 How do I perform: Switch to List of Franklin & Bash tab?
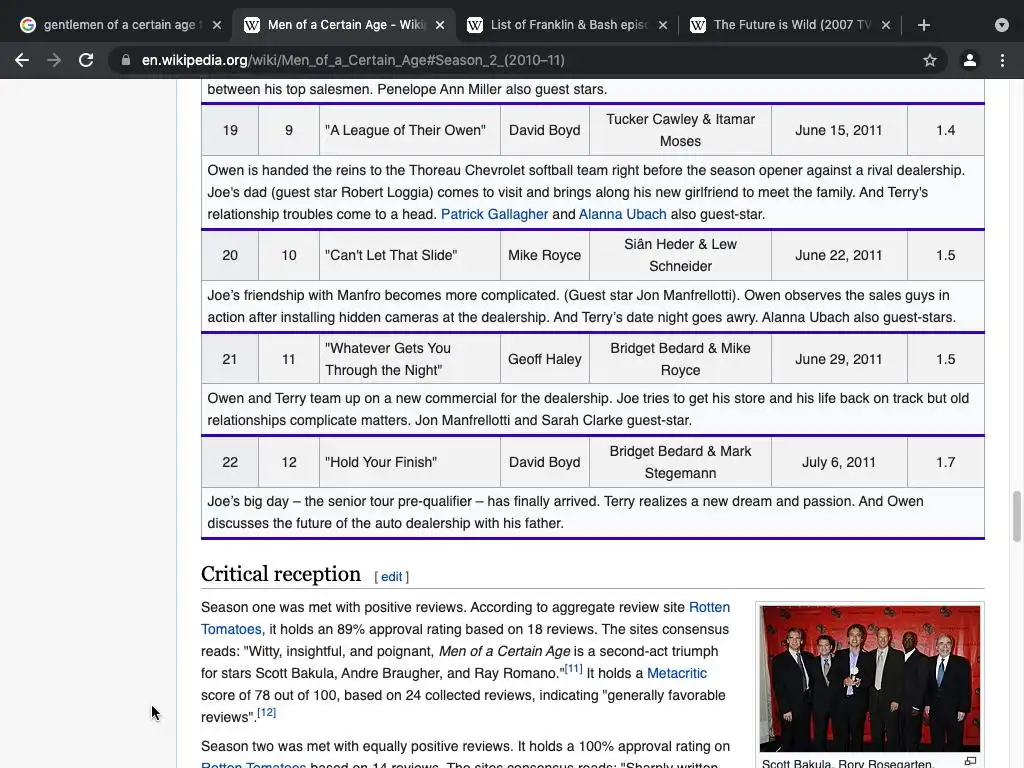(x=567, y=25)
